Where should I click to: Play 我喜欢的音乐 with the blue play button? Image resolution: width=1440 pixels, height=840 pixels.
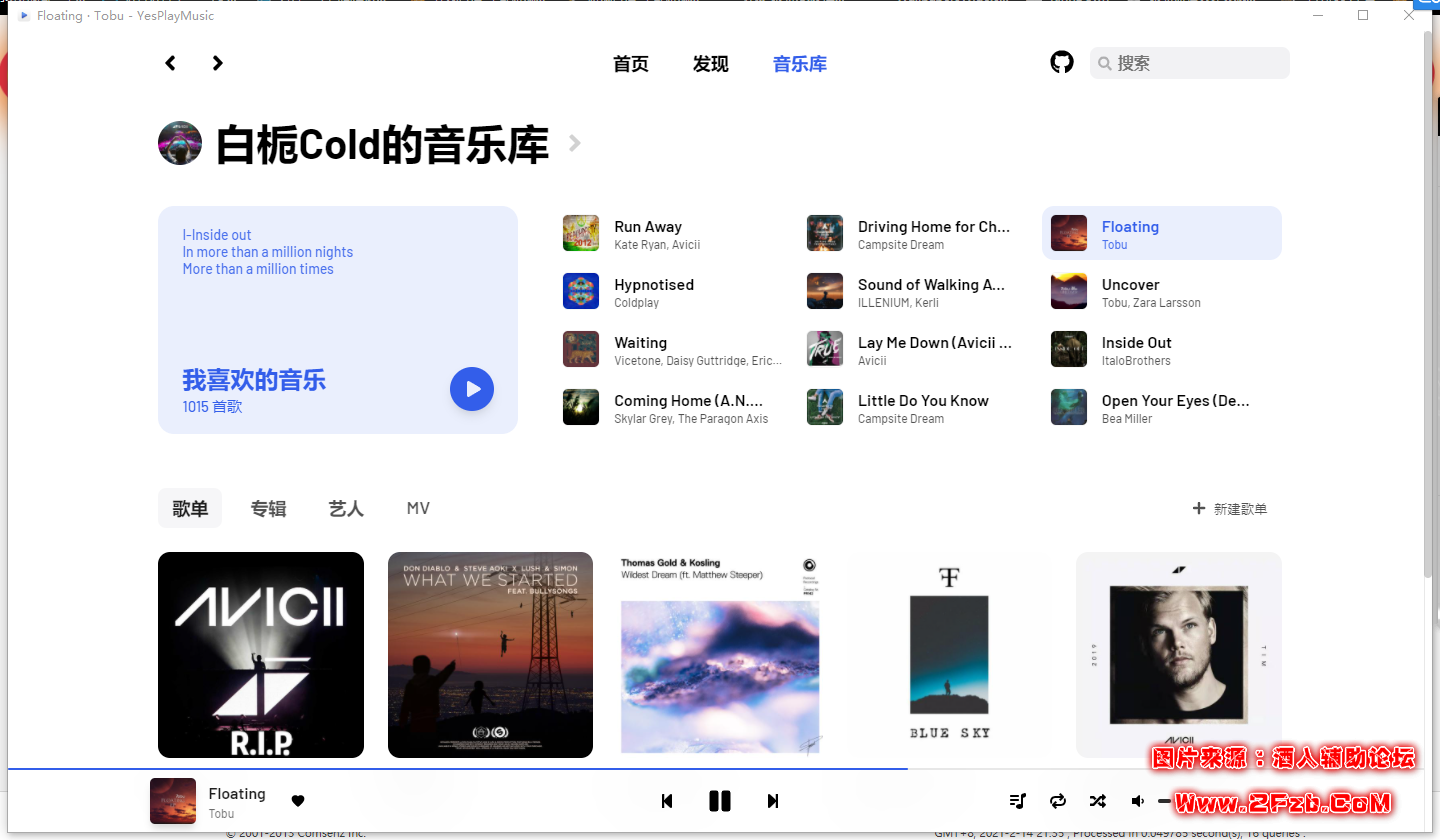click(471, 389)
